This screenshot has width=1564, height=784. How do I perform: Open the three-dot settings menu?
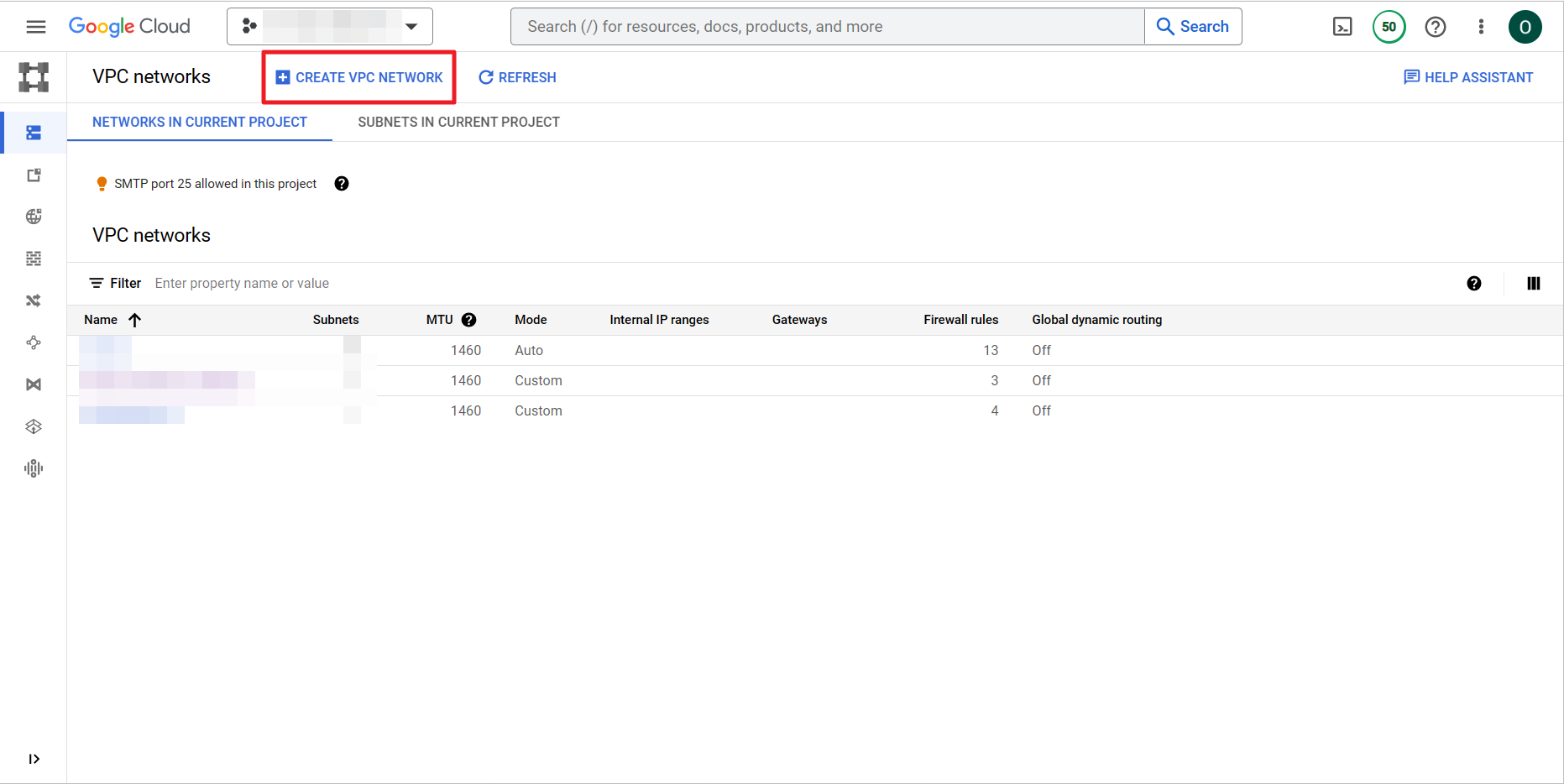coord(1481,27)
